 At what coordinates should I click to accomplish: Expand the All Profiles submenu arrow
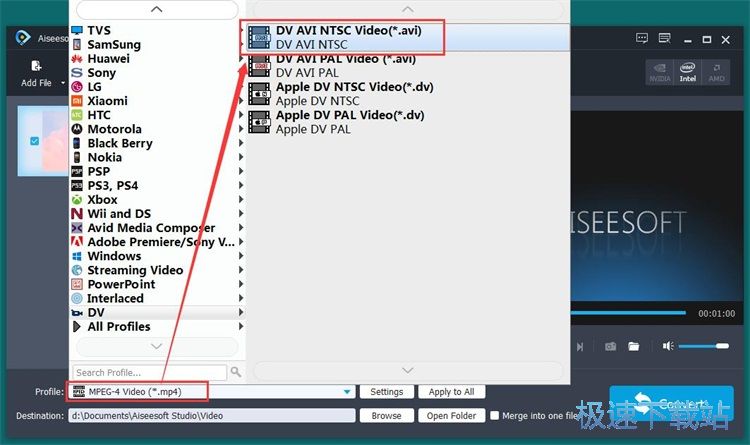241,326
